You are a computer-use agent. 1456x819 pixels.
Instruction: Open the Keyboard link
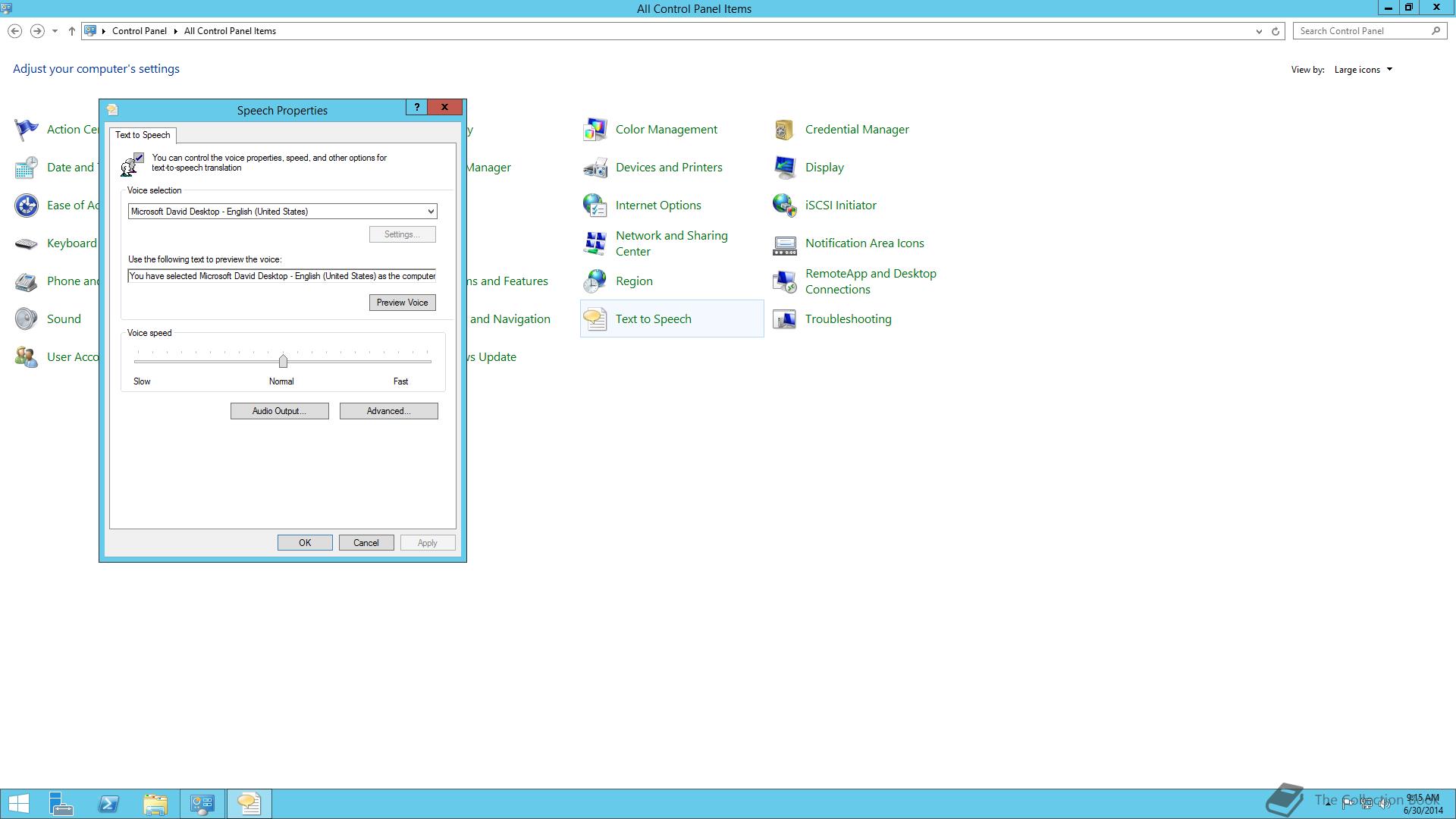point(72,243)
